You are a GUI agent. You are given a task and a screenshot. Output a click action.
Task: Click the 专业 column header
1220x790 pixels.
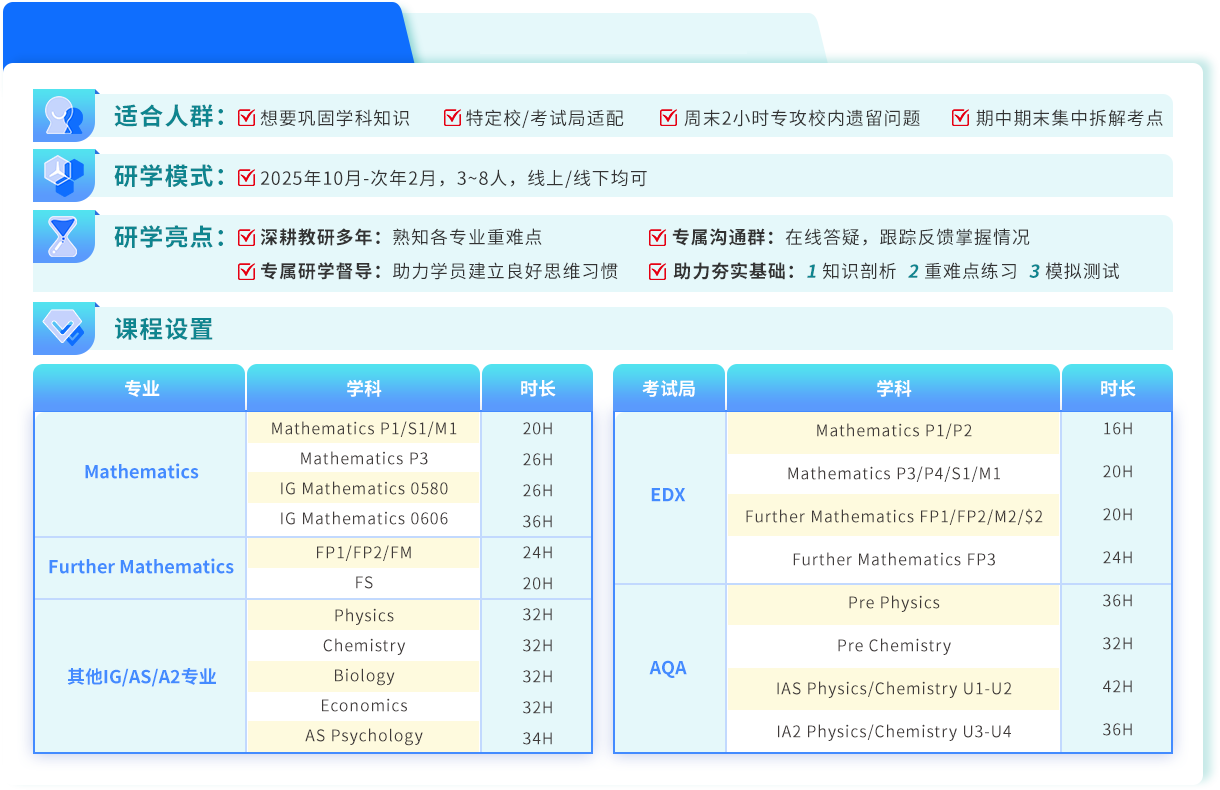point(141,389)
